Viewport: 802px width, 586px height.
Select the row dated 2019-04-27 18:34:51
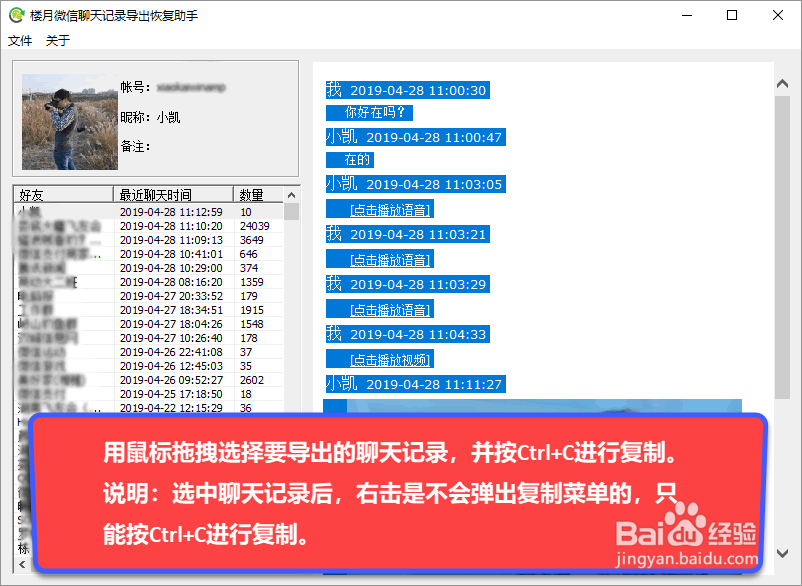[148, 310]
